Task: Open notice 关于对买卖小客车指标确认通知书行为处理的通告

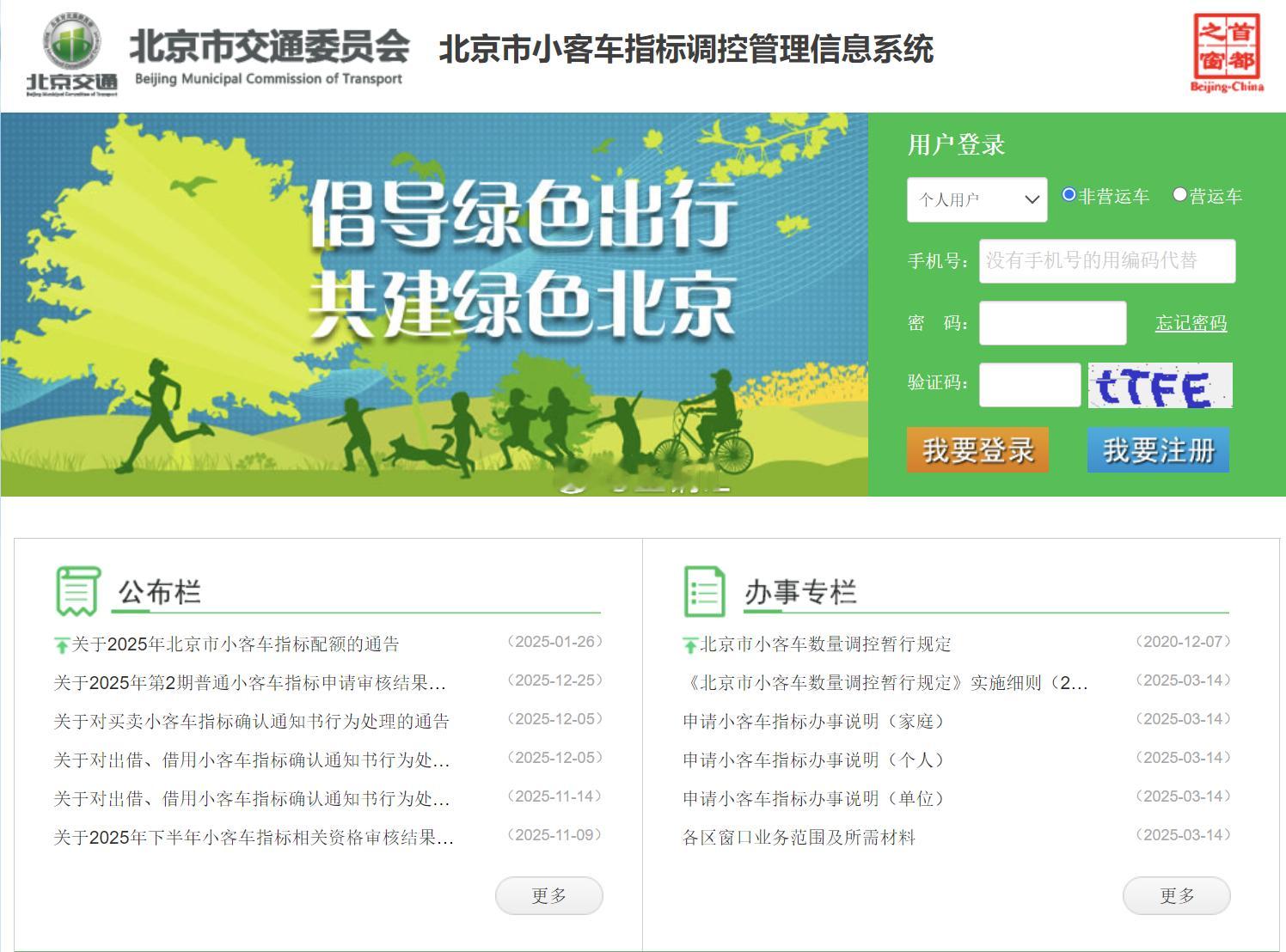Action: (252, 722)
